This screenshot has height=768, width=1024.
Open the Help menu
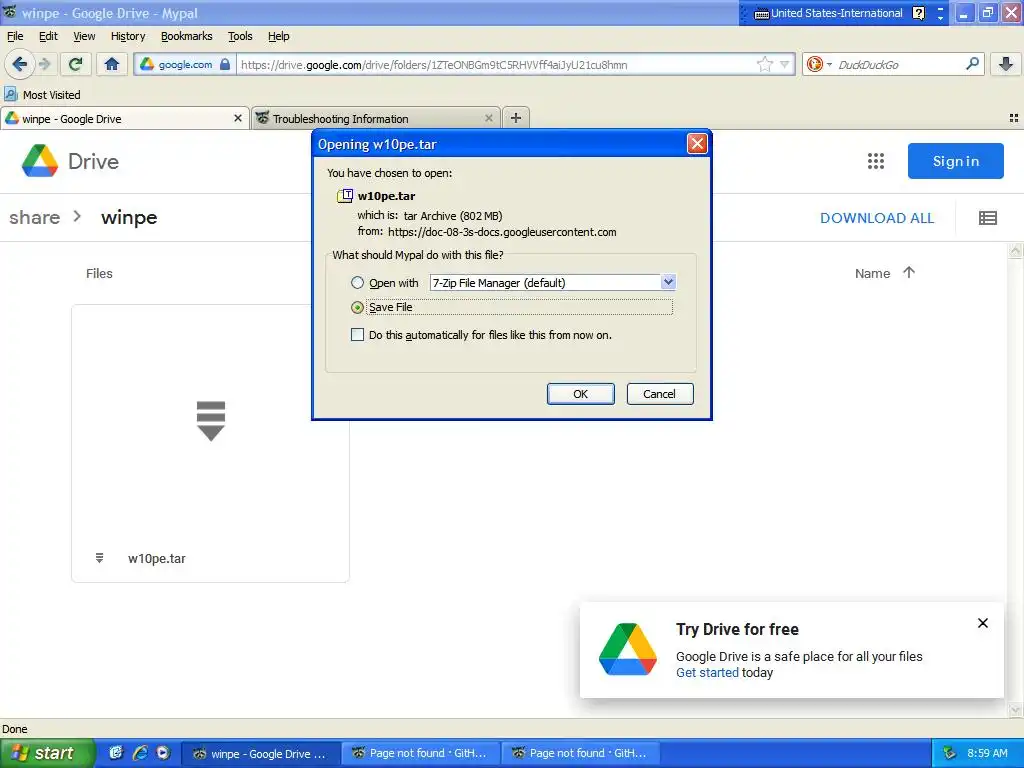(279, 36)
